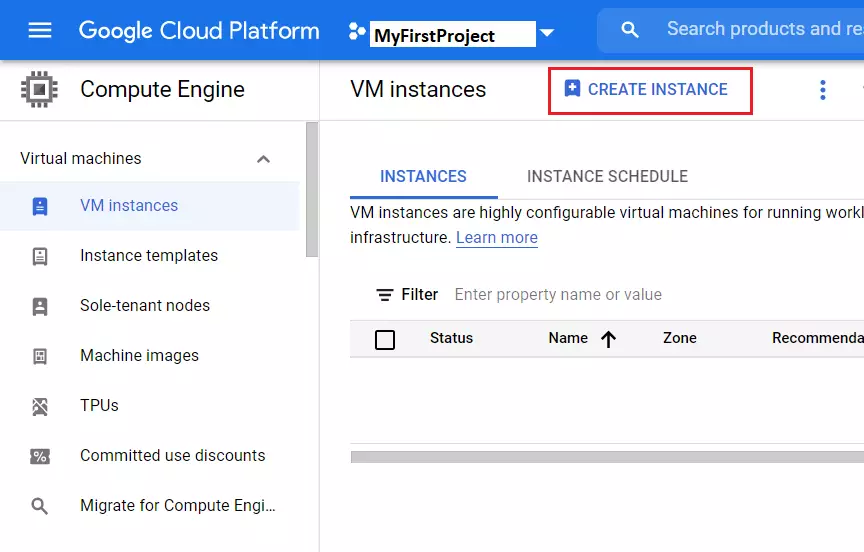Open the hamburger navigation menu
The height and width of the screenshot is (552, 864).
(40, 30)
